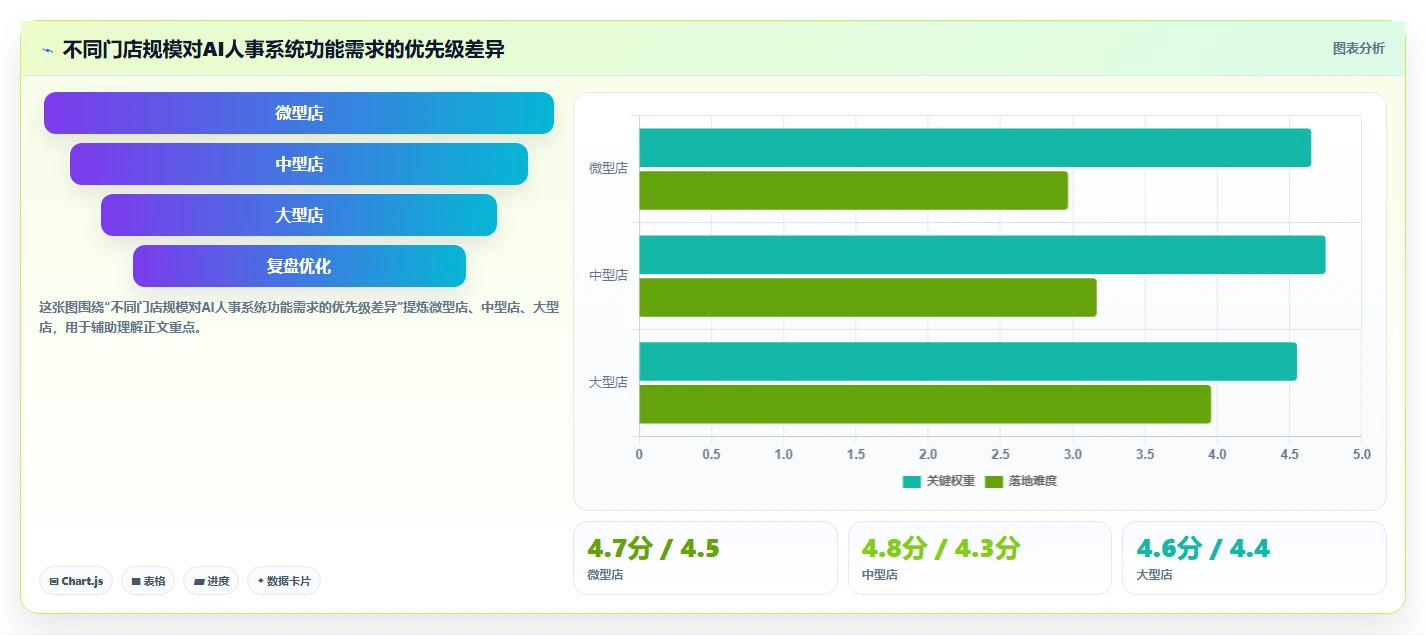Screen dimensions: 1426x635
Task: Click the 数据卡片 tag chip
Action: [284, 581]
